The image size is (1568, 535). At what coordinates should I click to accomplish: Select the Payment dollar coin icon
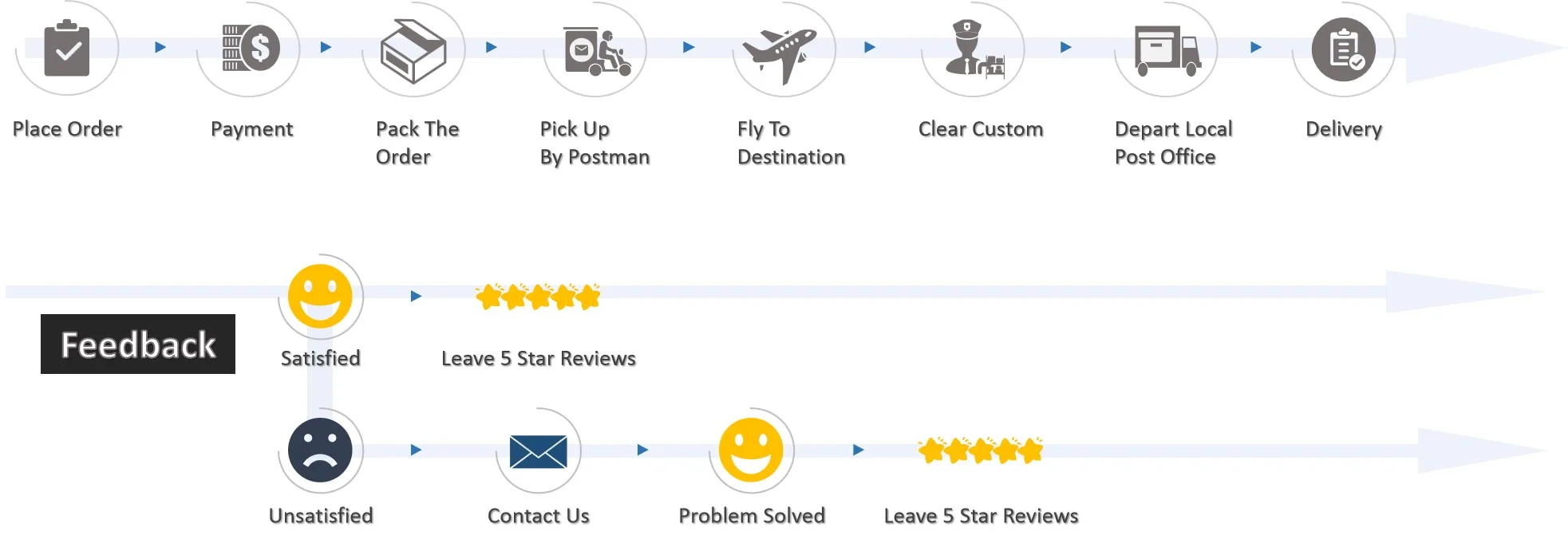click(x=251, y=48)
